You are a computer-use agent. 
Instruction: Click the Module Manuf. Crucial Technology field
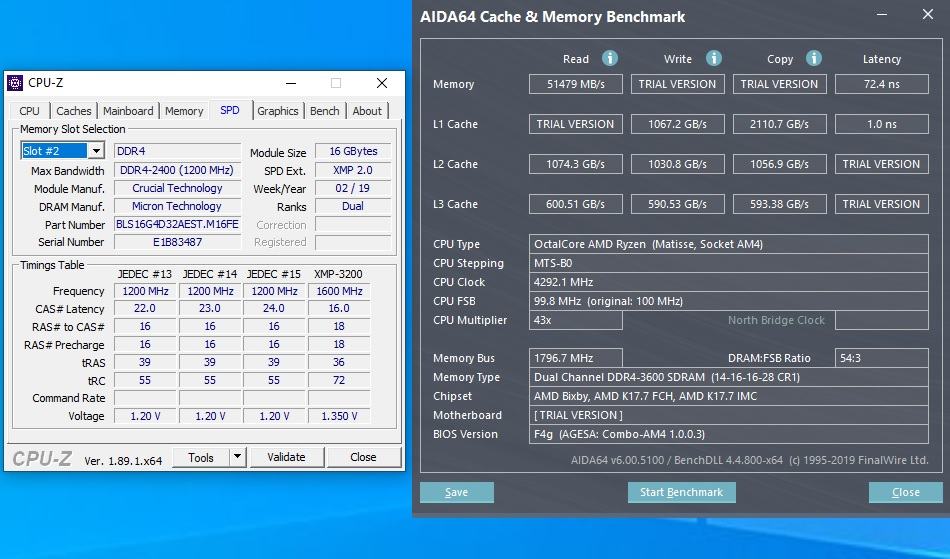click(x=177, y=188)
